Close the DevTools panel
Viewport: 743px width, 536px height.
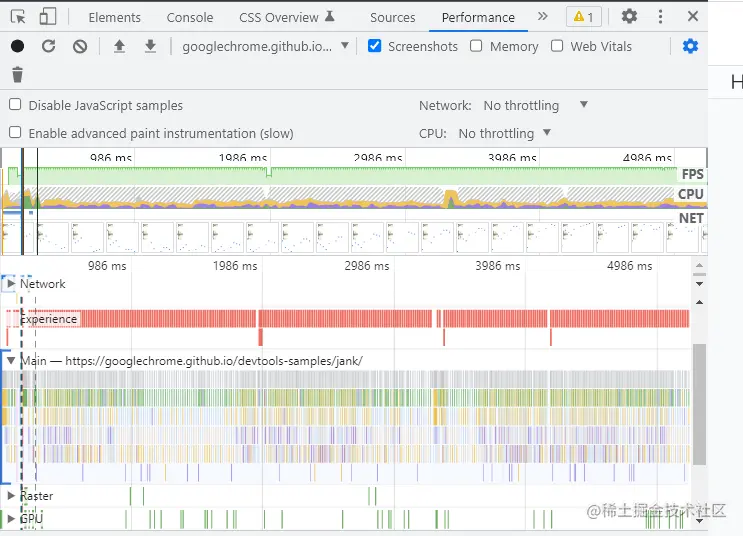[x=693, y=16]
